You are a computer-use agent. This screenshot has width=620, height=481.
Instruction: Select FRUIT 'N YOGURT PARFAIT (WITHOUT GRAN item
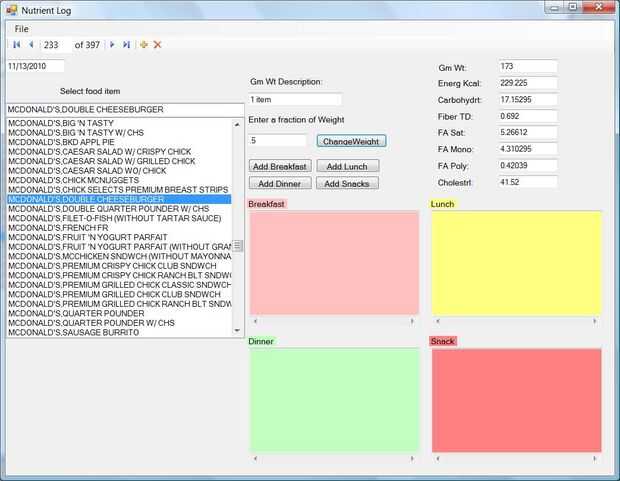119,247
